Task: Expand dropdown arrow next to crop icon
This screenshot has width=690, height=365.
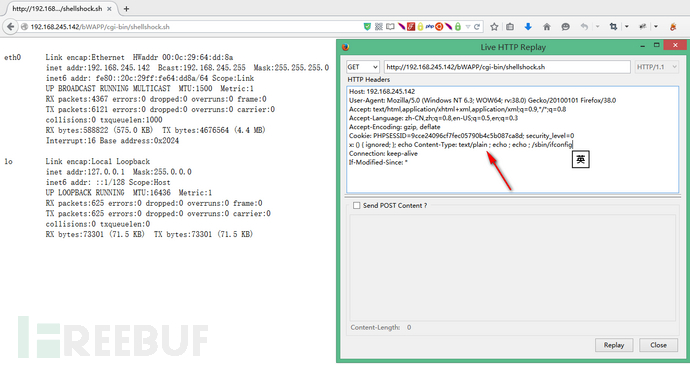Action: [x=627, y=27]
